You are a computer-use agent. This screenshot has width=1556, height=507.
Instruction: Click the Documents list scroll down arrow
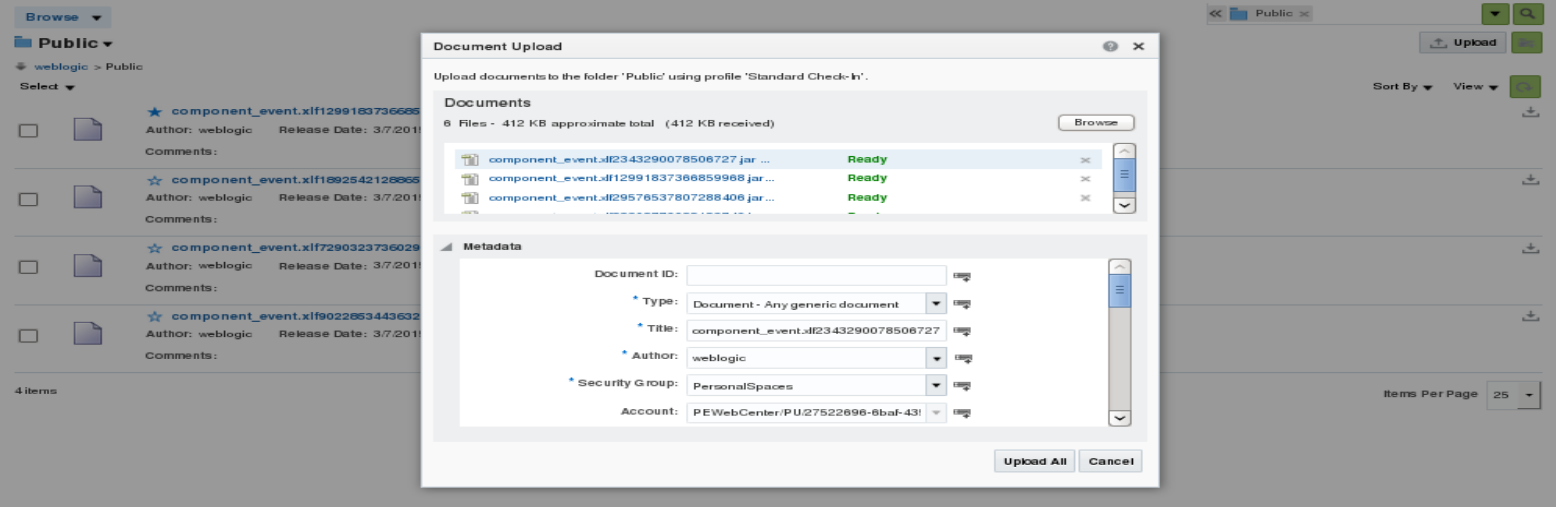coord(1124,204)
